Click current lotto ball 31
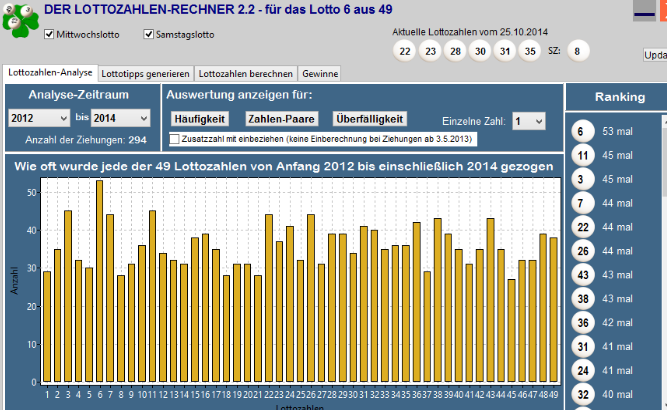This screenshot has width=667, height=410. (505, 51)
